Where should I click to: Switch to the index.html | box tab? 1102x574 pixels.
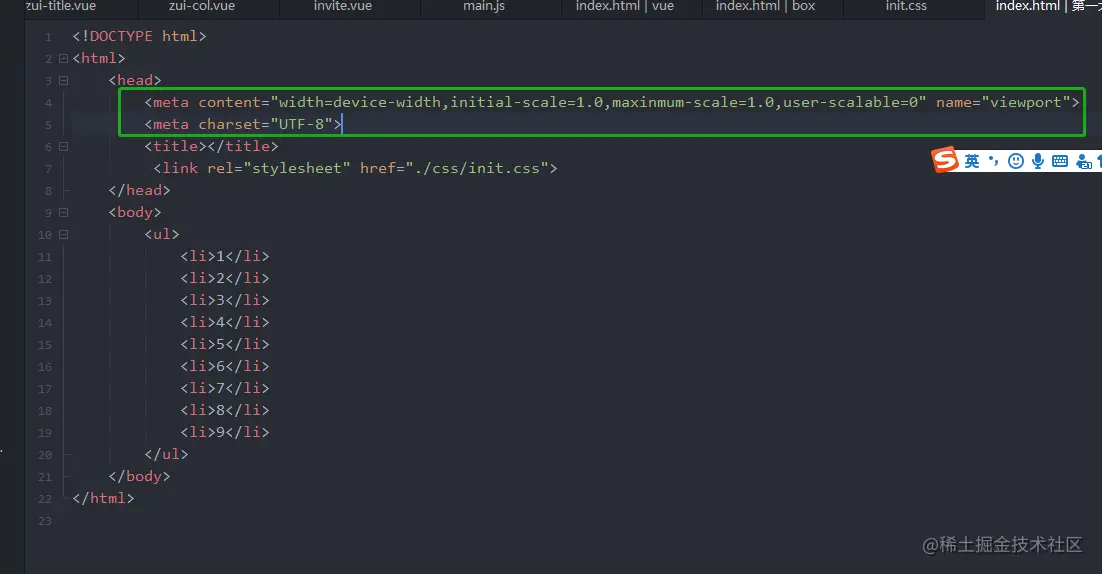[x=765, y=6]
